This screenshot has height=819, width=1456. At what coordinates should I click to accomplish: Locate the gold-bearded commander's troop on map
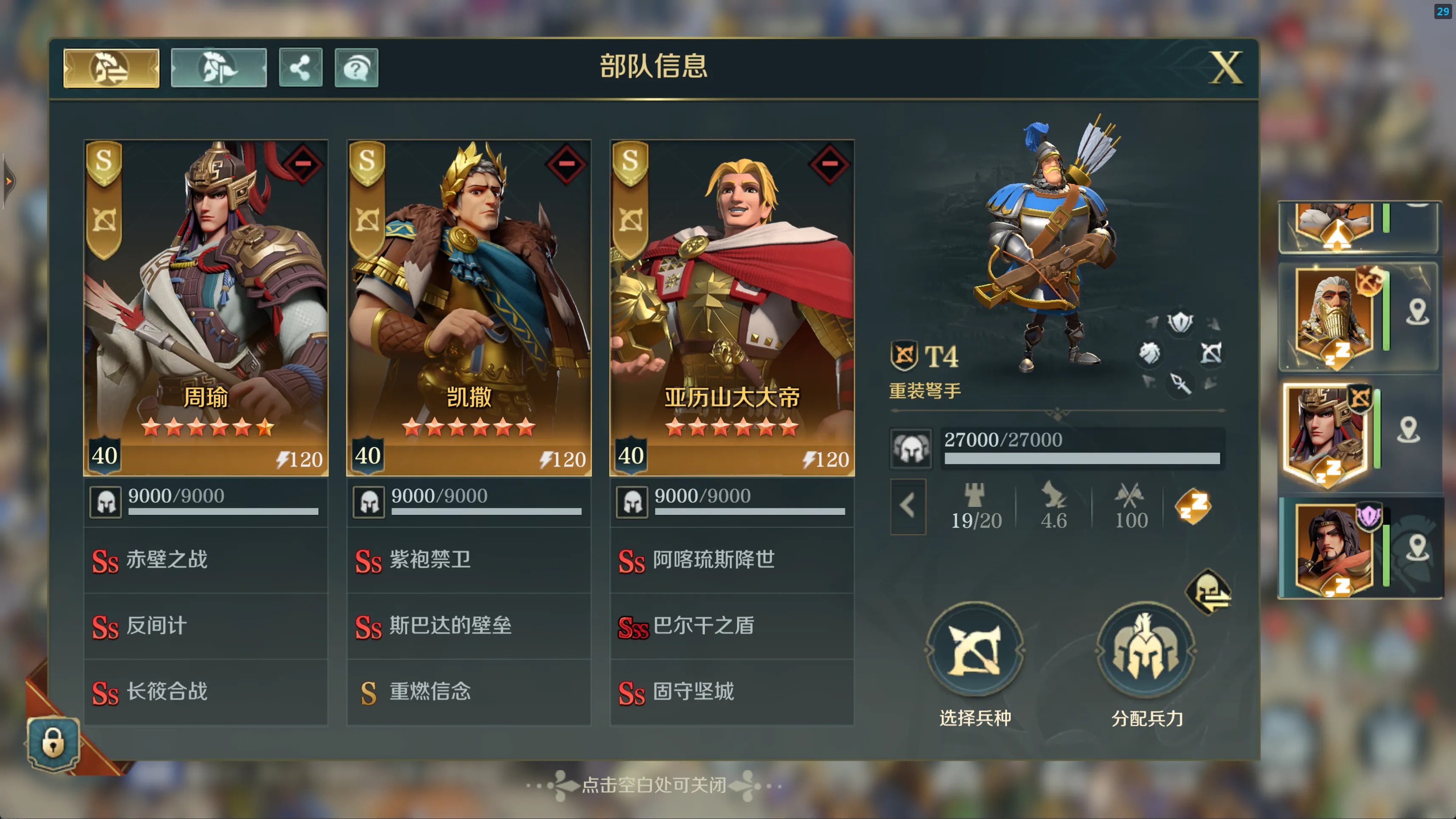coord(1417,312)
